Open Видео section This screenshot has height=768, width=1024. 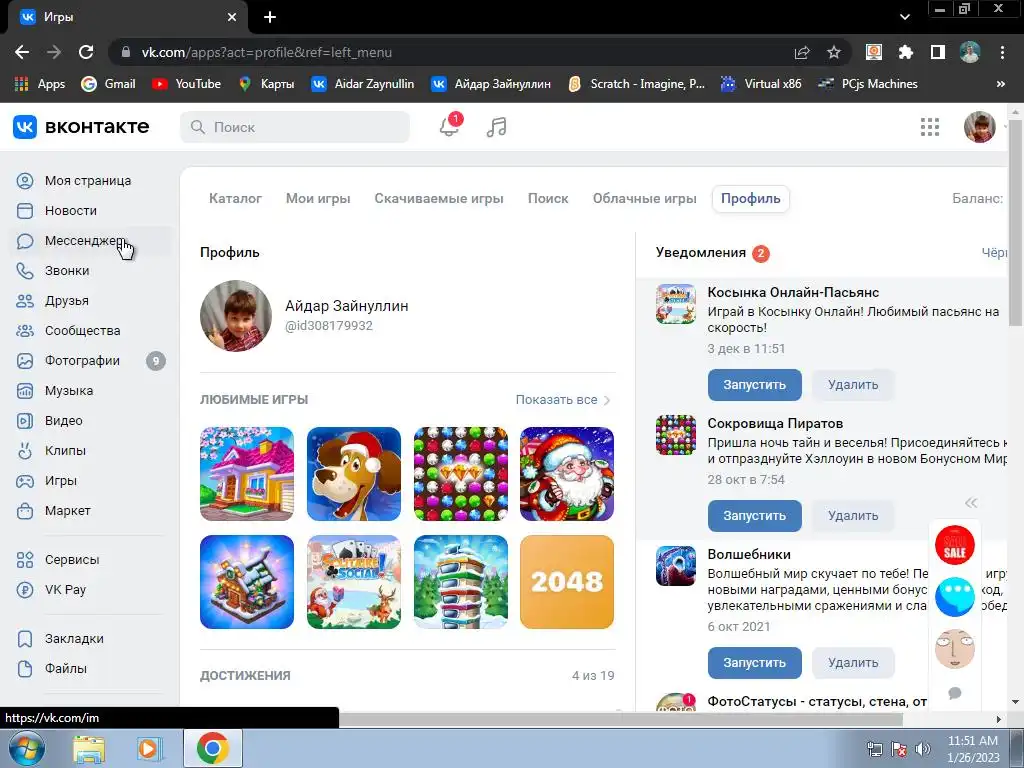63,421
